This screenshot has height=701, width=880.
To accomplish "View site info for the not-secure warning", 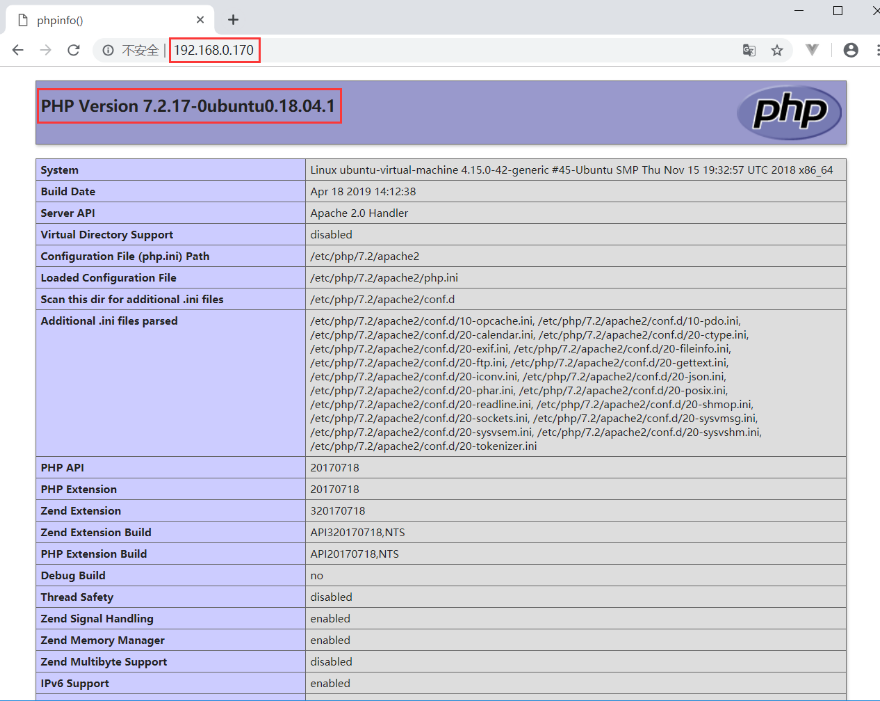I will [108, 51].
